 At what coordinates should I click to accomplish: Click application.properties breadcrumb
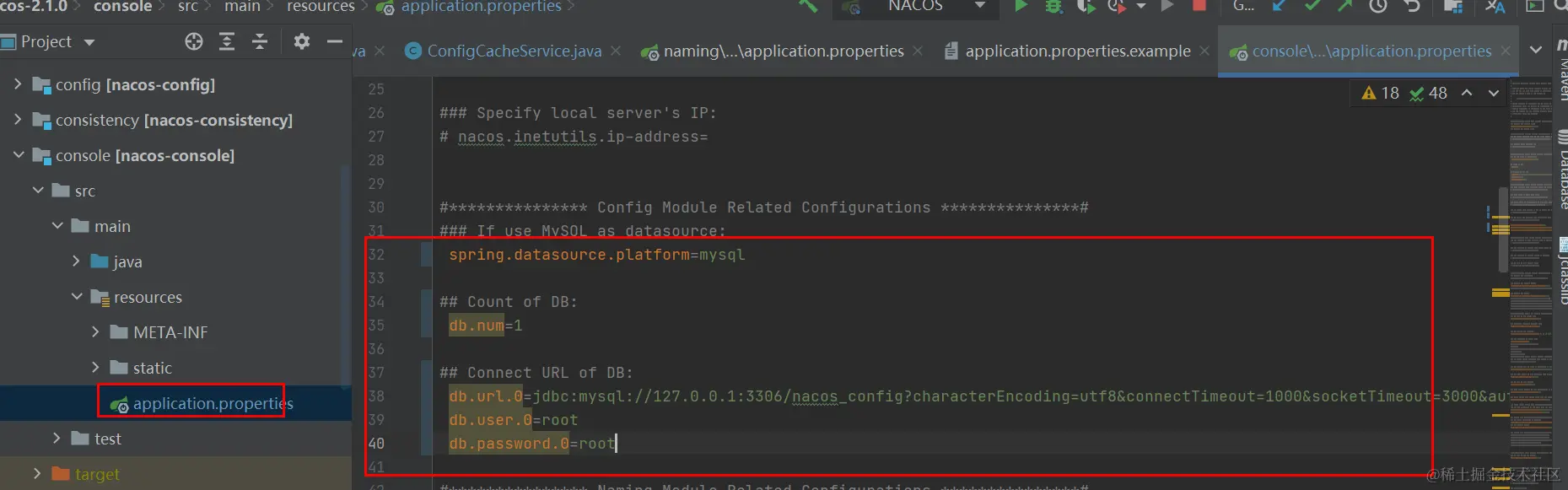[469, 7]
